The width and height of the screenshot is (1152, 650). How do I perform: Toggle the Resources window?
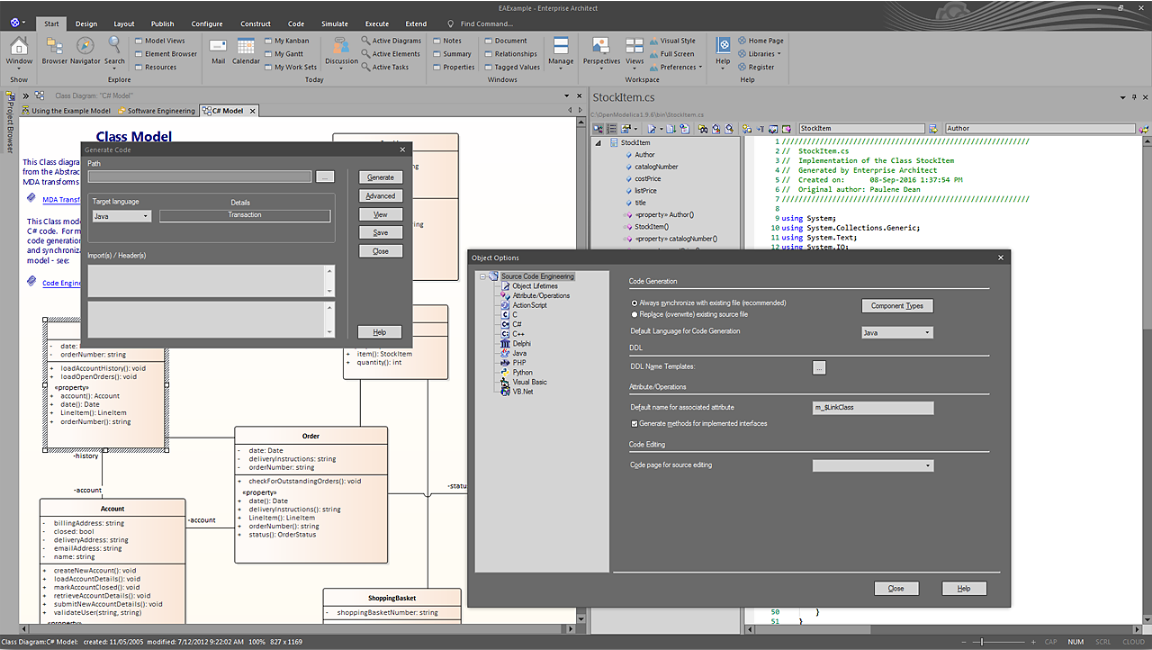coord(155,68)
